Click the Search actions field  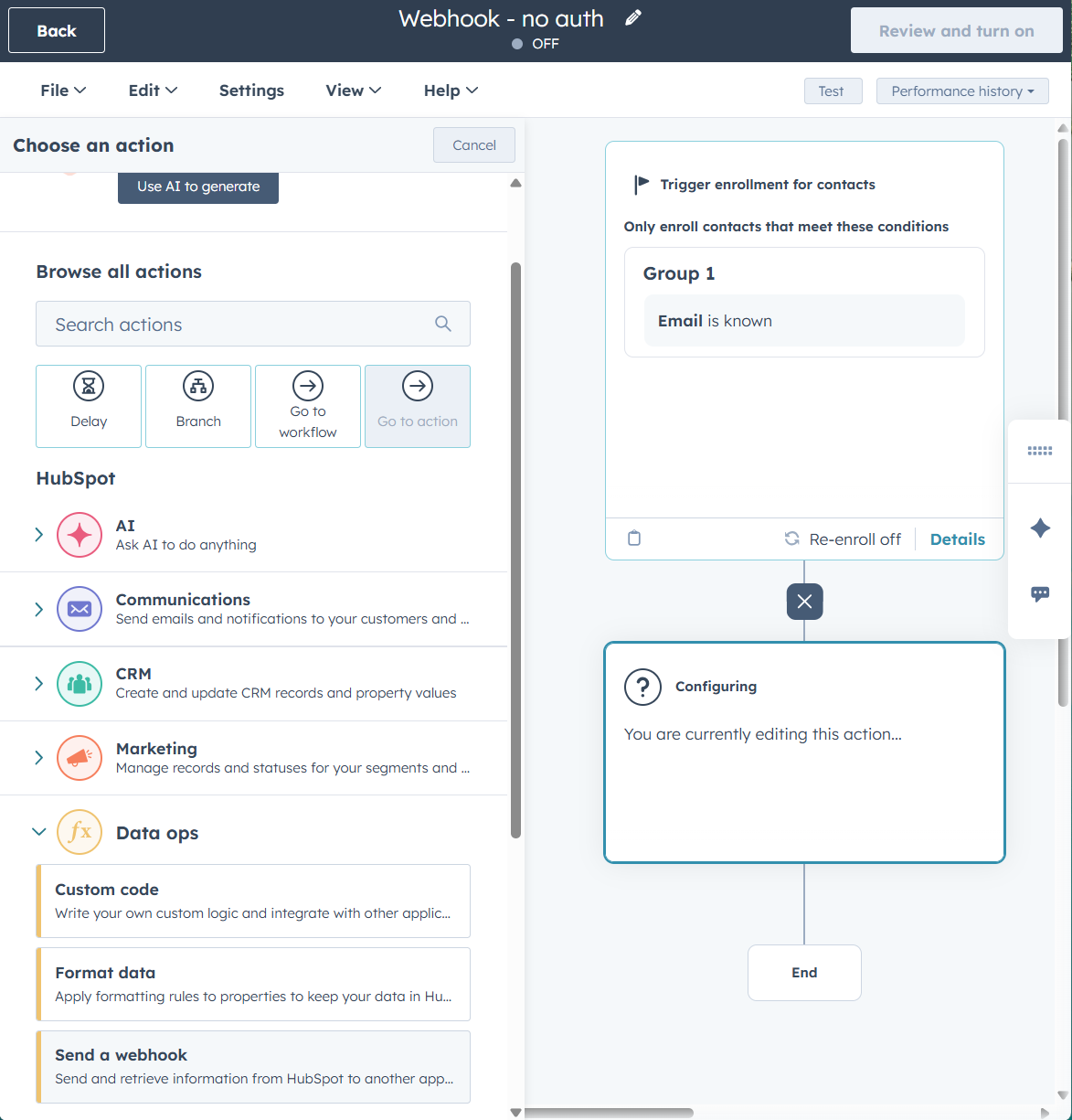tap(252, 324)
